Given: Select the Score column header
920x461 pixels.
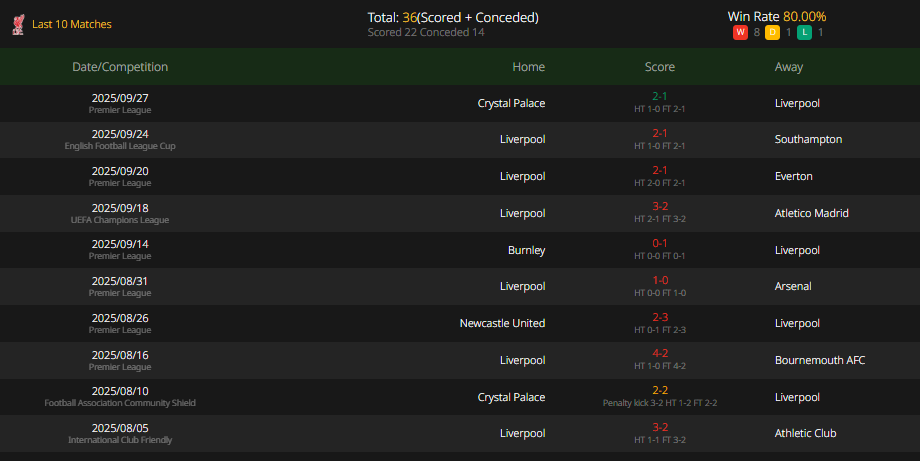Looking at the screenshot, I should click(x=660, y=67).
